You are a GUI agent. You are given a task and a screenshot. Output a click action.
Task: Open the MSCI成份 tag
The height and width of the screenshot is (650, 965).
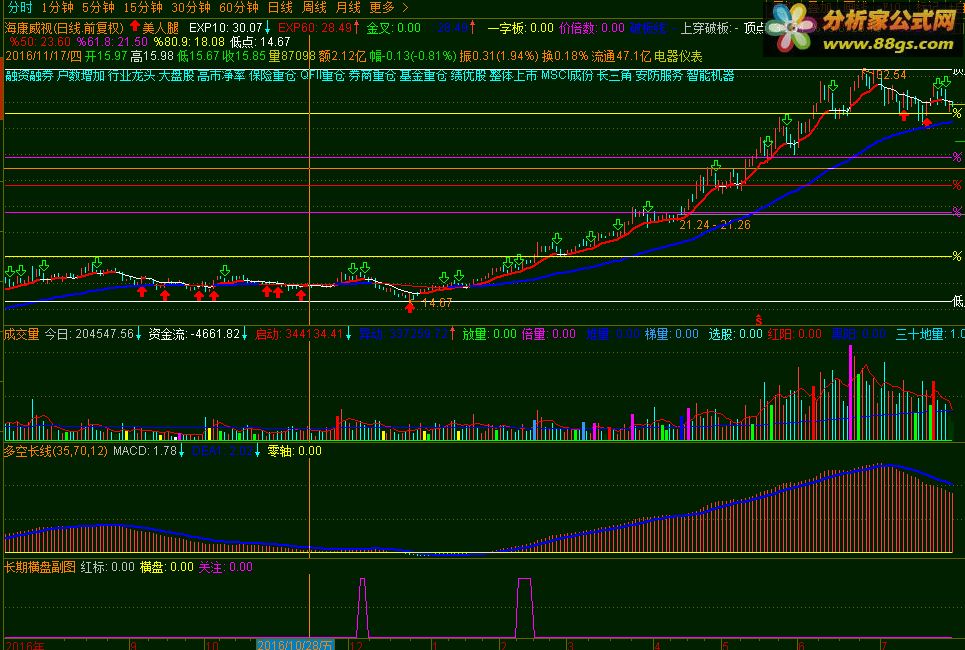(x=567, y=75)
